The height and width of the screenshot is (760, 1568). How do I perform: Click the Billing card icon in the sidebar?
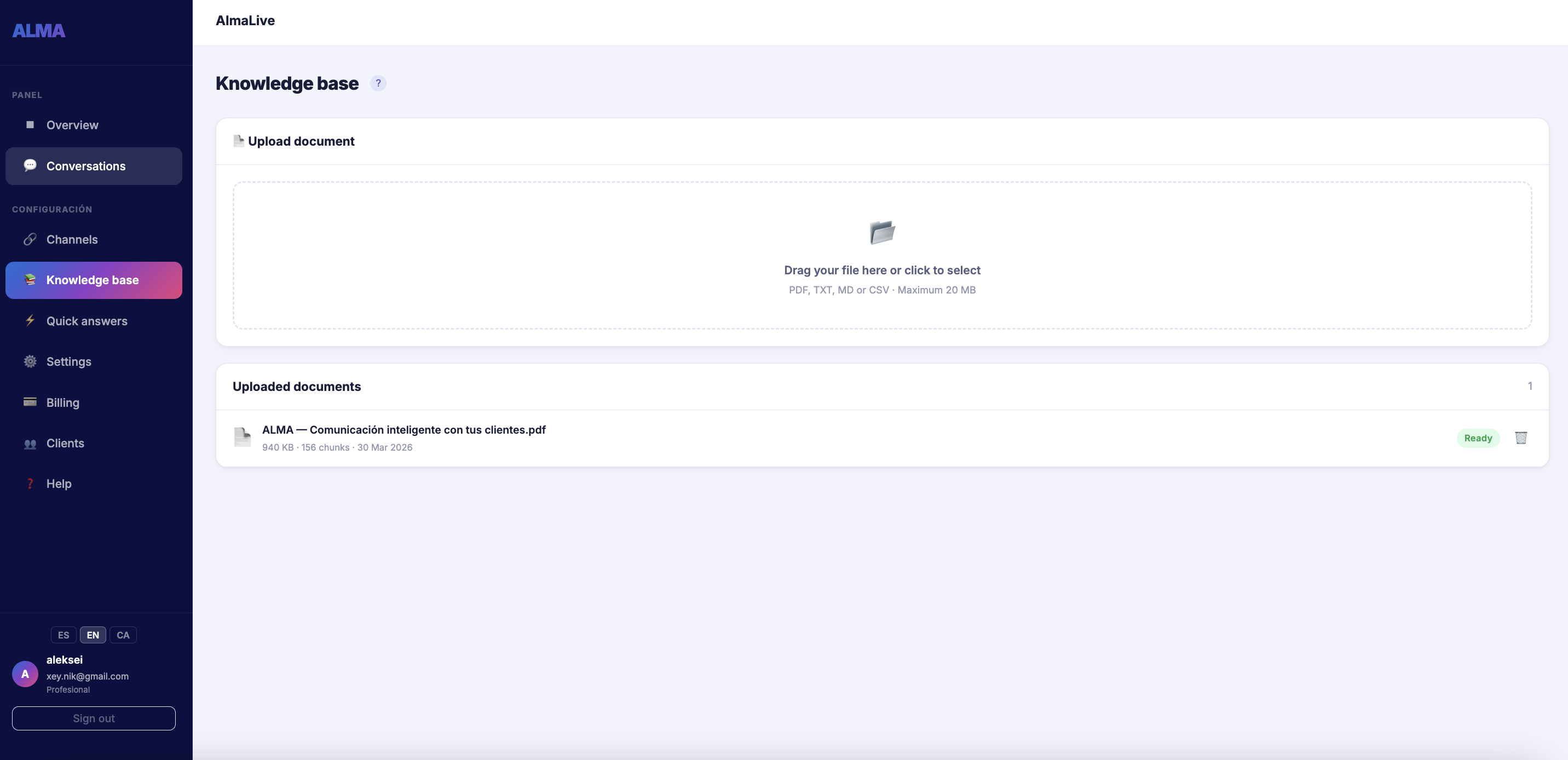pos(30,402)
